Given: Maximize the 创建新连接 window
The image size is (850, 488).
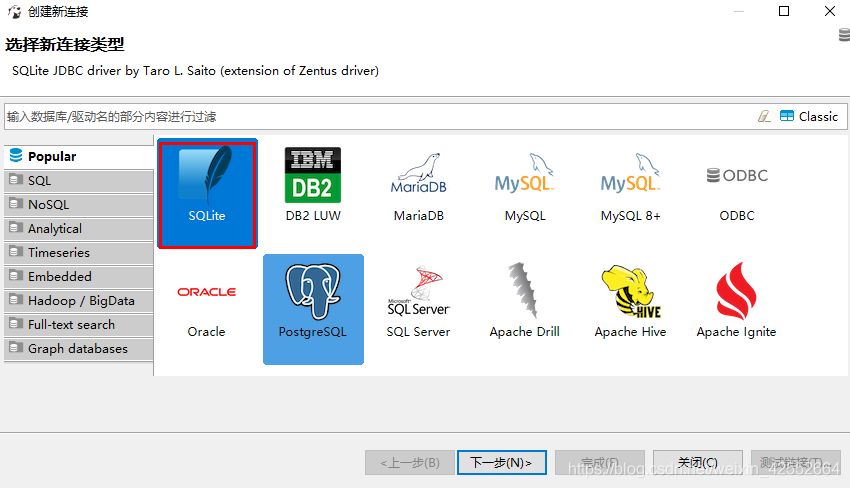Looking at the screenshot, I should 784,11.
